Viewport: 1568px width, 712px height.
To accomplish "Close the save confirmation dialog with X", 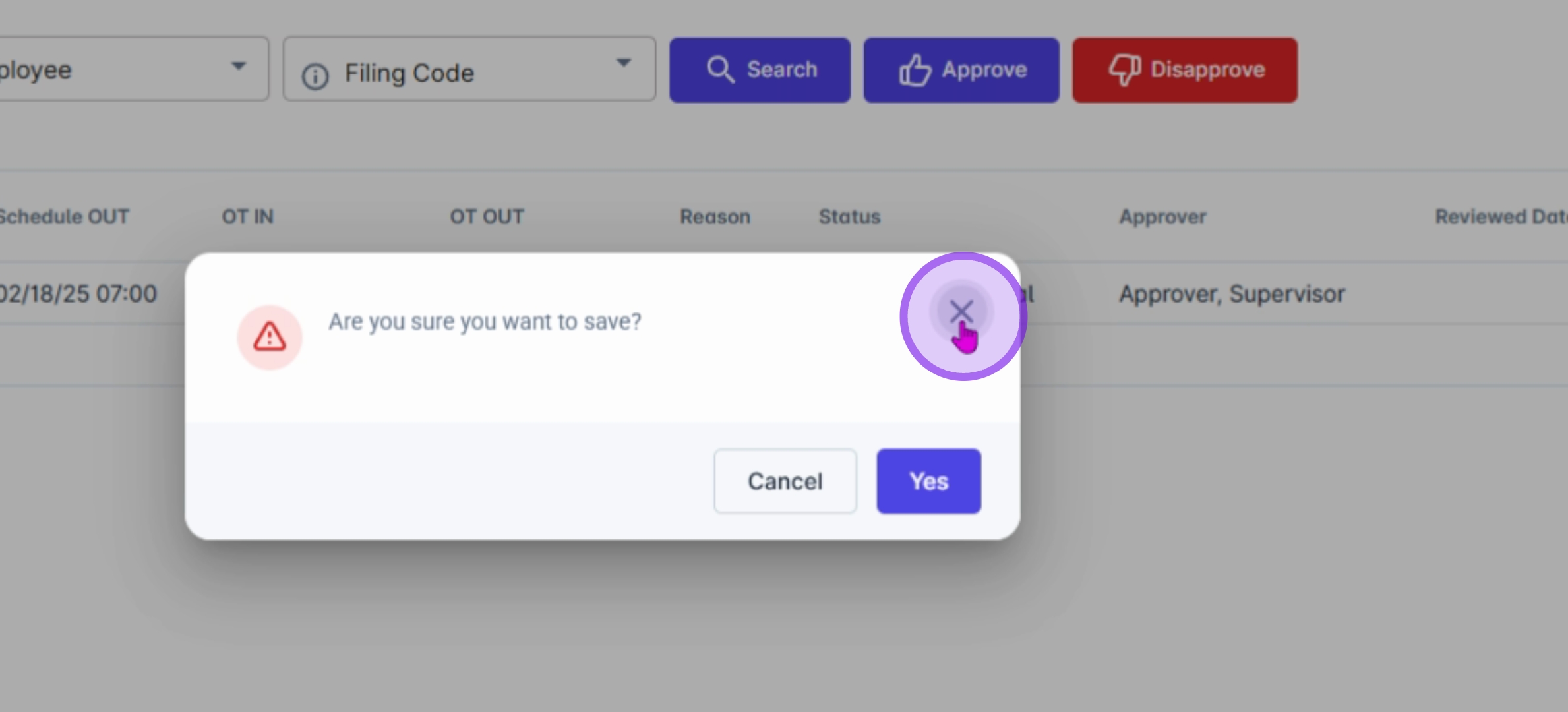I will pyautogui.click(x=961, y=312).
